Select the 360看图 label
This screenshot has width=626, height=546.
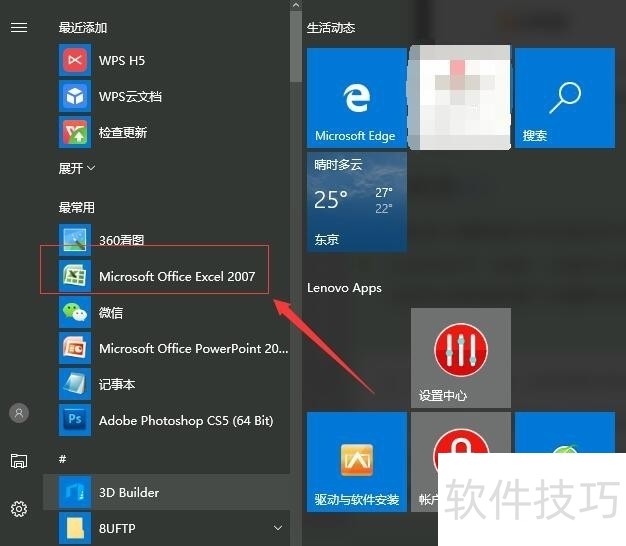tap(122, 240)
